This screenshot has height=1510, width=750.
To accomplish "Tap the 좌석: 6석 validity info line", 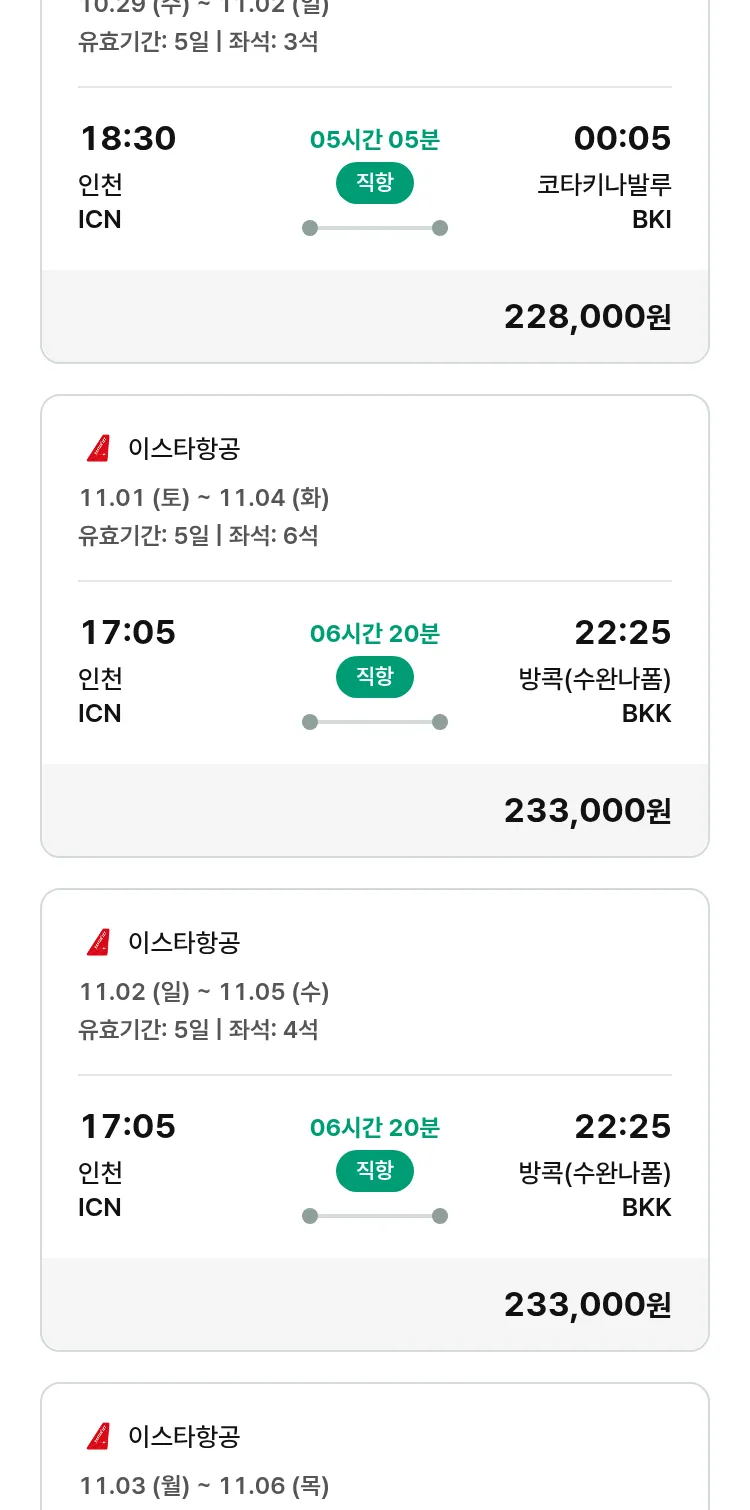I will click(x=198, y=535).
